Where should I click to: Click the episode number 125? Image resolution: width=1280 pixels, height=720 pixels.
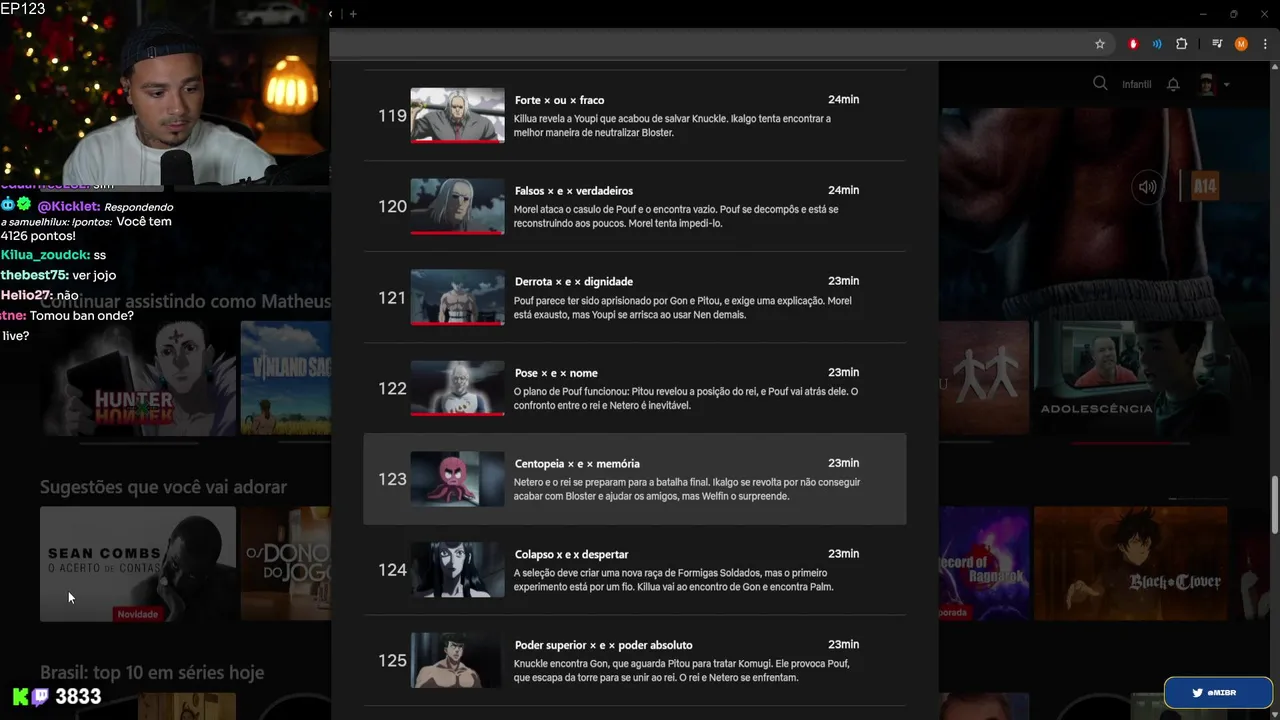392,661
